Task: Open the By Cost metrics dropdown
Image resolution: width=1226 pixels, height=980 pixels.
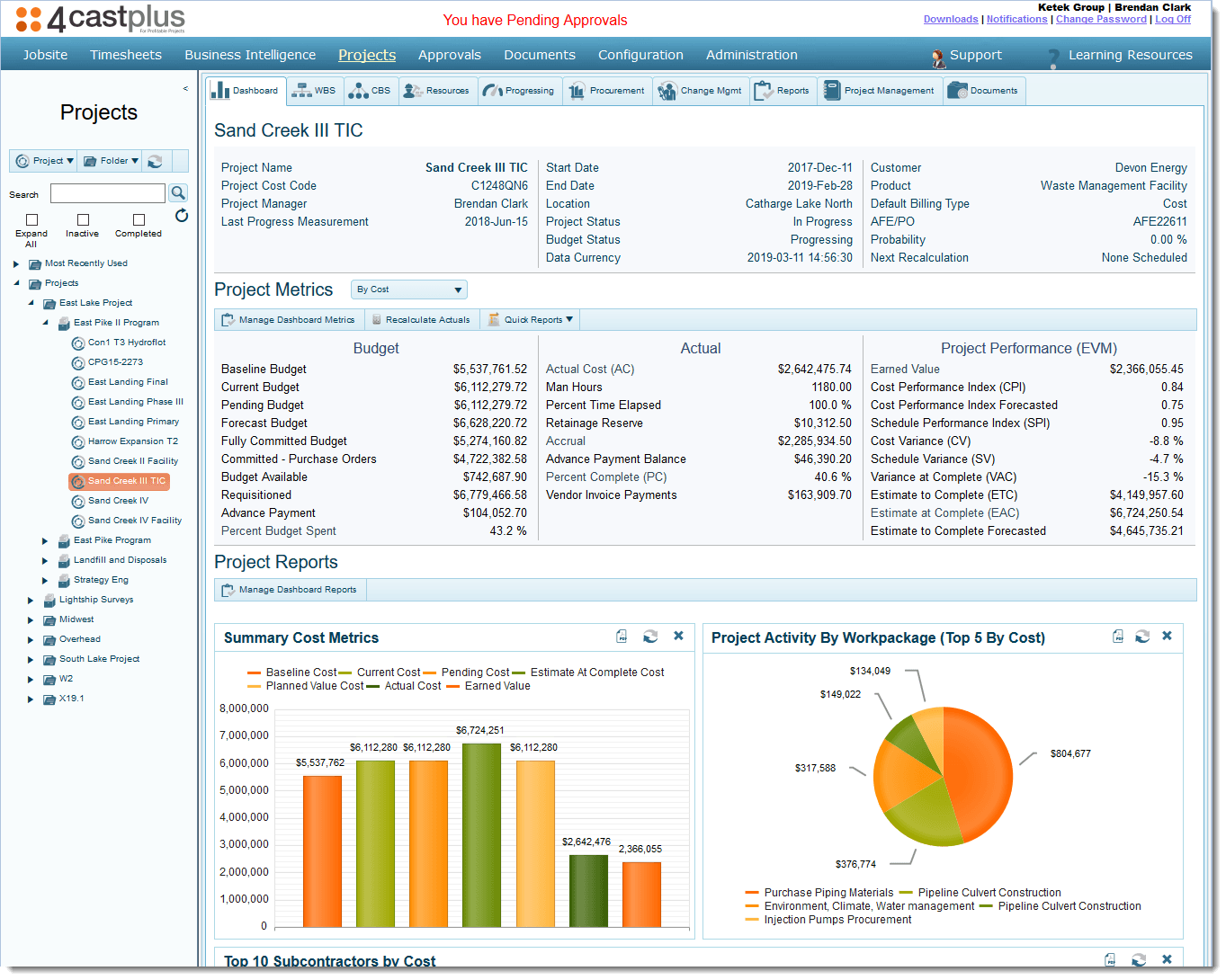Action: [409, 290]
